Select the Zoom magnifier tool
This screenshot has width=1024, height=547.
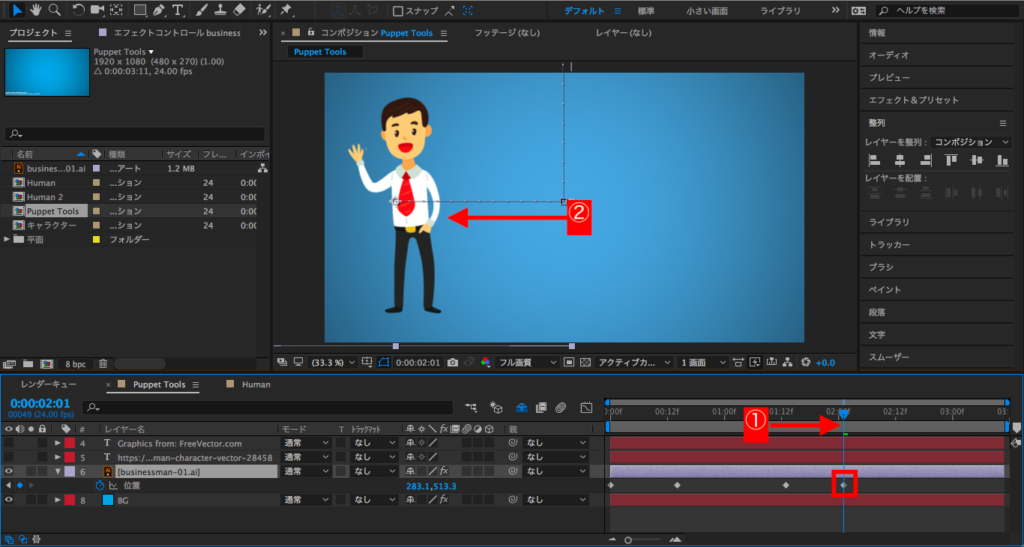pyautogui.click(x=53, y=10)
